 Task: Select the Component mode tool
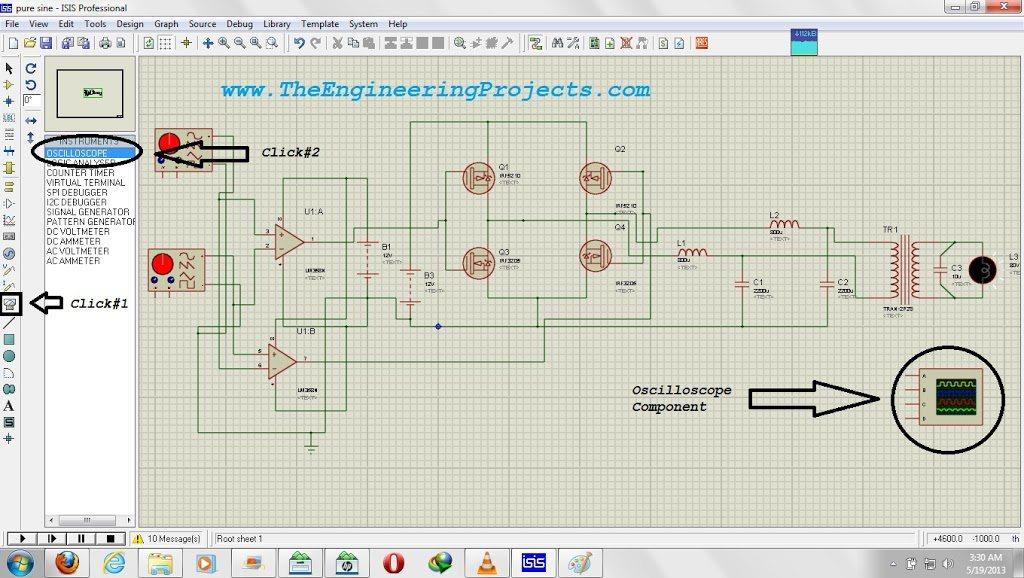(x=8, y=86)
